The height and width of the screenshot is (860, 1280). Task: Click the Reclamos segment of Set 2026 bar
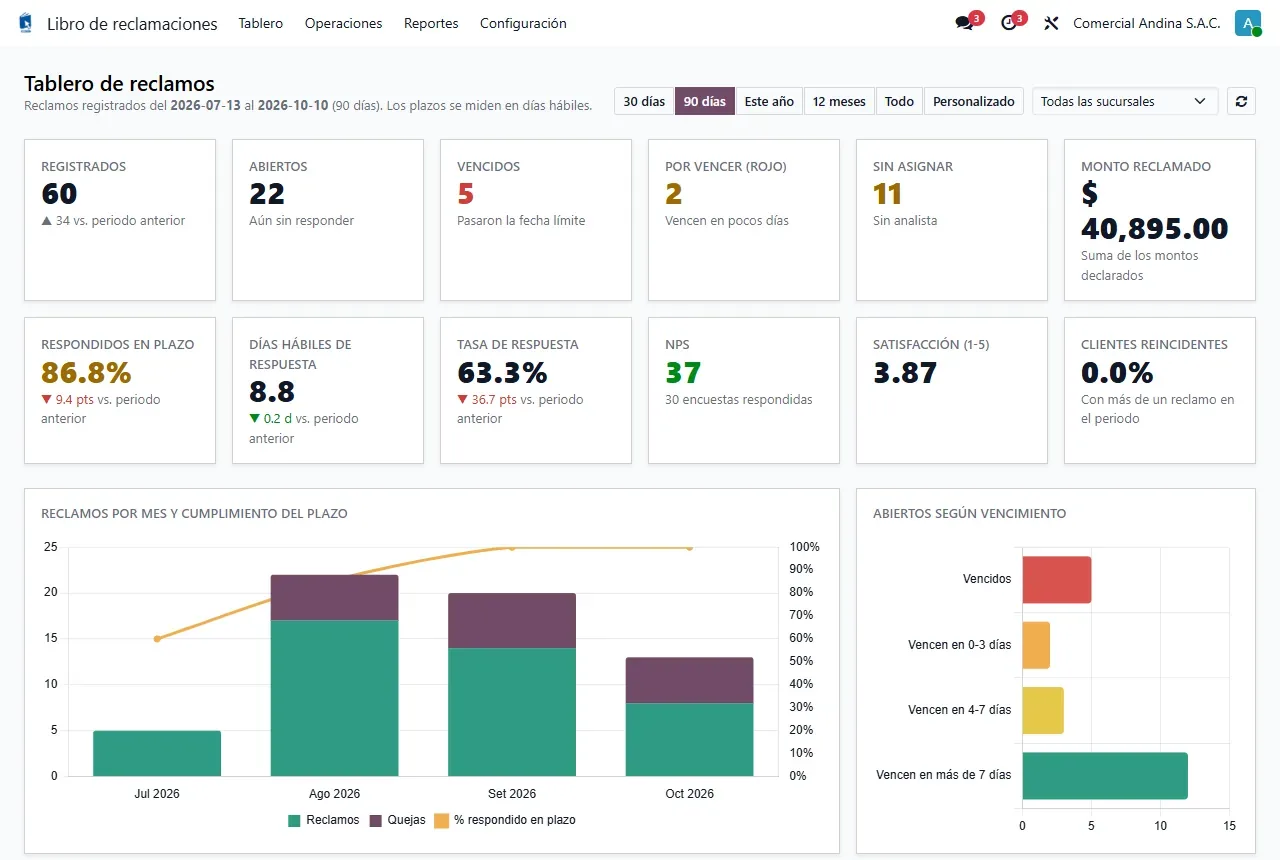pyautogui.click(x=512, y=712)
